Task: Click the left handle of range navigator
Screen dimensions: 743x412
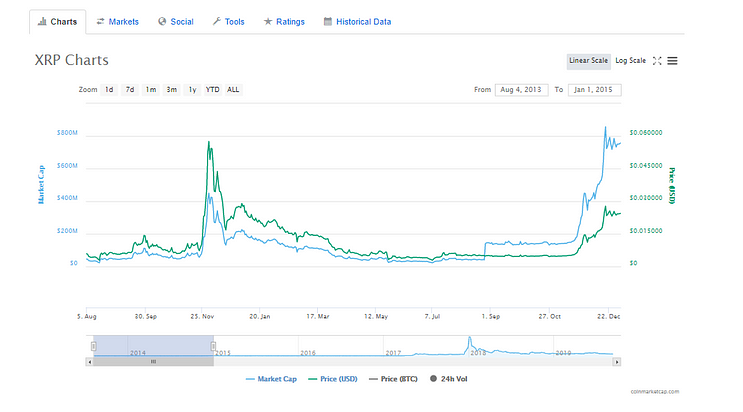Action: (94, 346)
